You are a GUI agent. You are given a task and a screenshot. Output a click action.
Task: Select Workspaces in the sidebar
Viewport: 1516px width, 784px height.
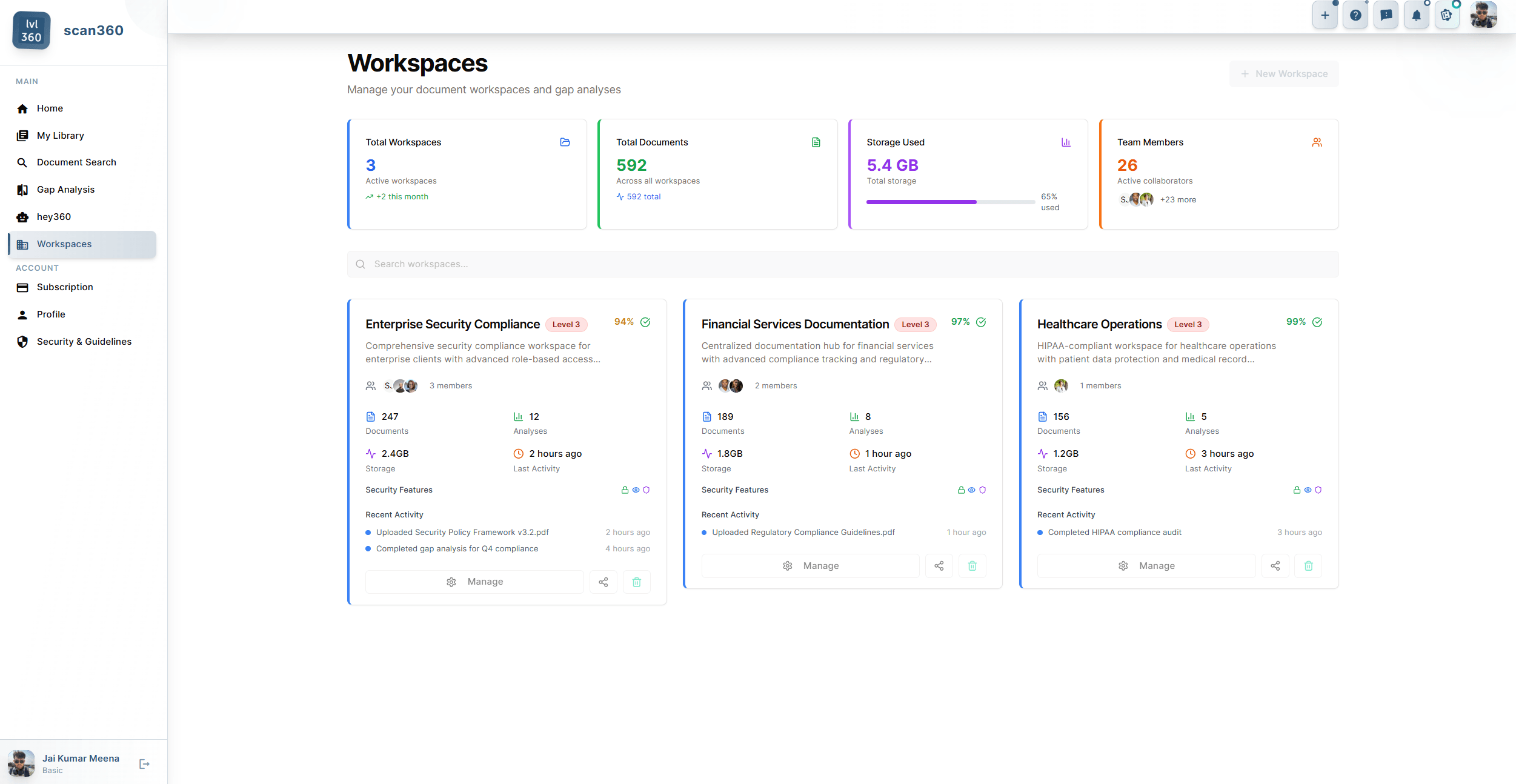(64, 244)
